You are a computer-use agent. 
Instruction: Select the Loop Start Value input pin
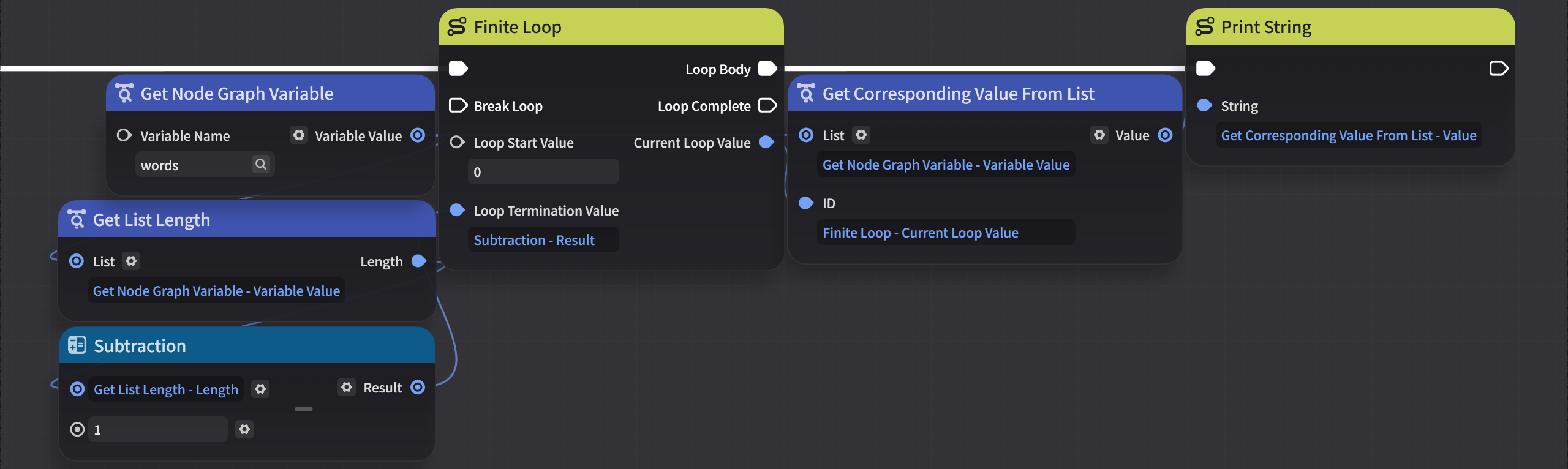pos(457,142)
